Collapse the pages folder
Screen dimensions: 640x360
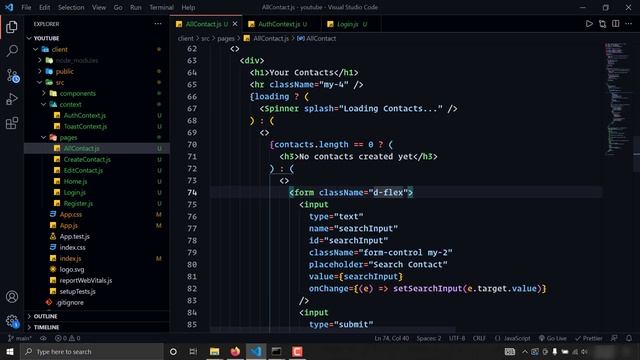[44, 138]
